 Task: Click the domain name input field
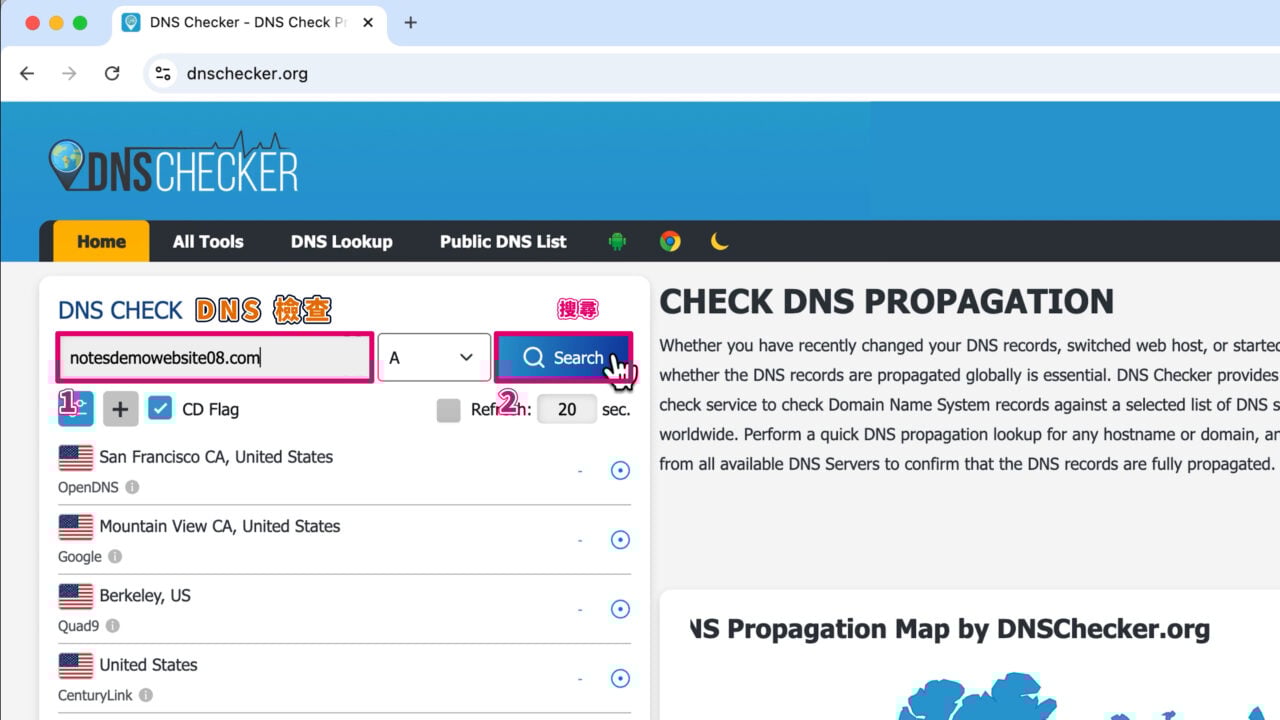[213, 357]
